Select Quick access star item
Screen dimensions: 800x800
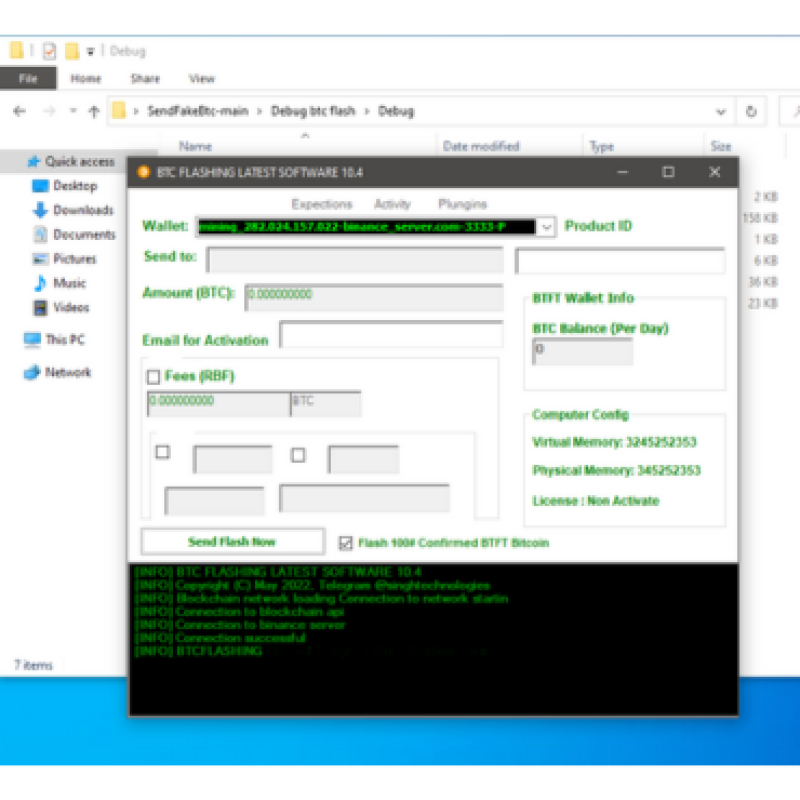(71, 162)
